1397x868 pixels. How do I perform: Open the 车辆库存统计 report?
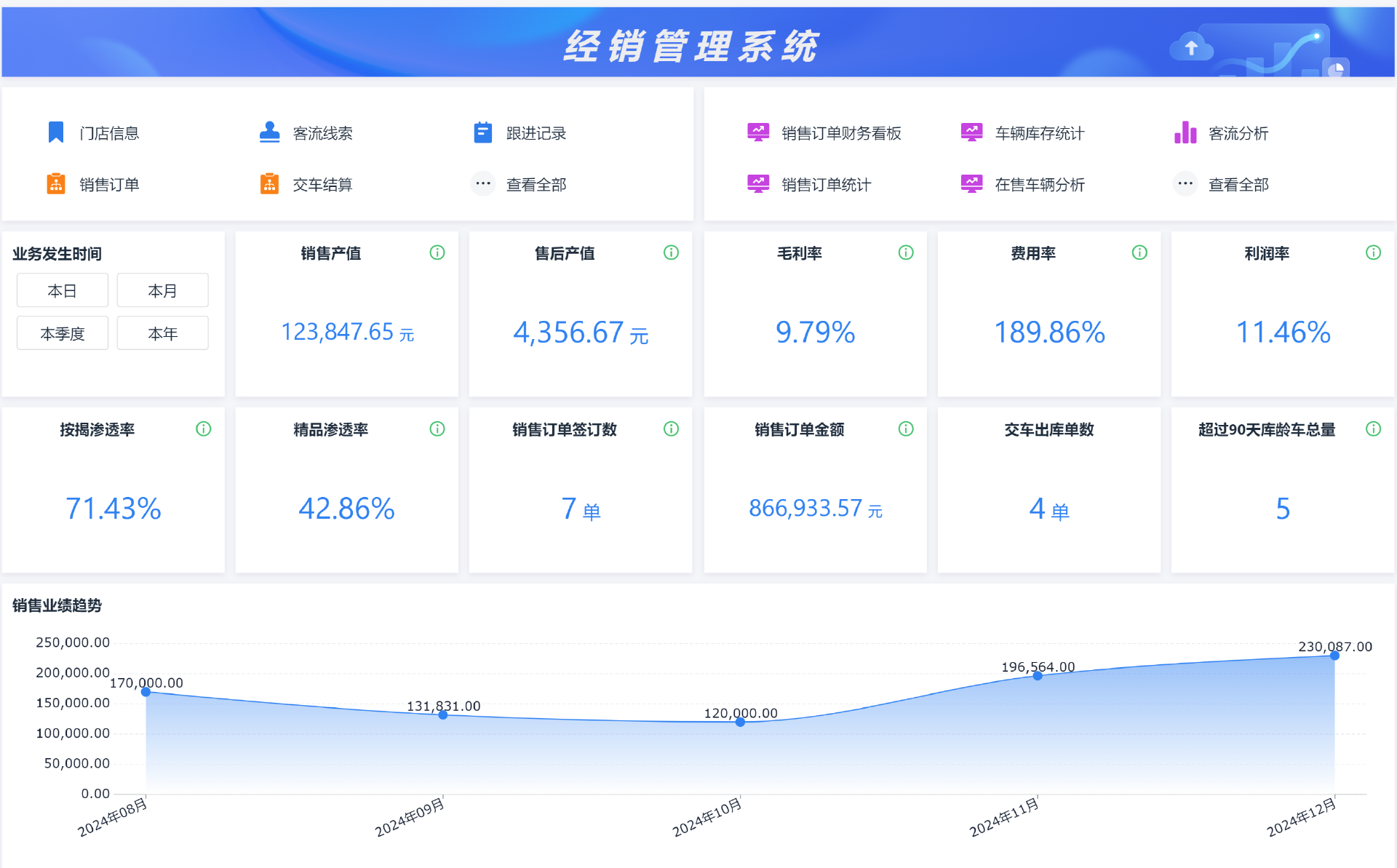click(x=1039, y=133)
